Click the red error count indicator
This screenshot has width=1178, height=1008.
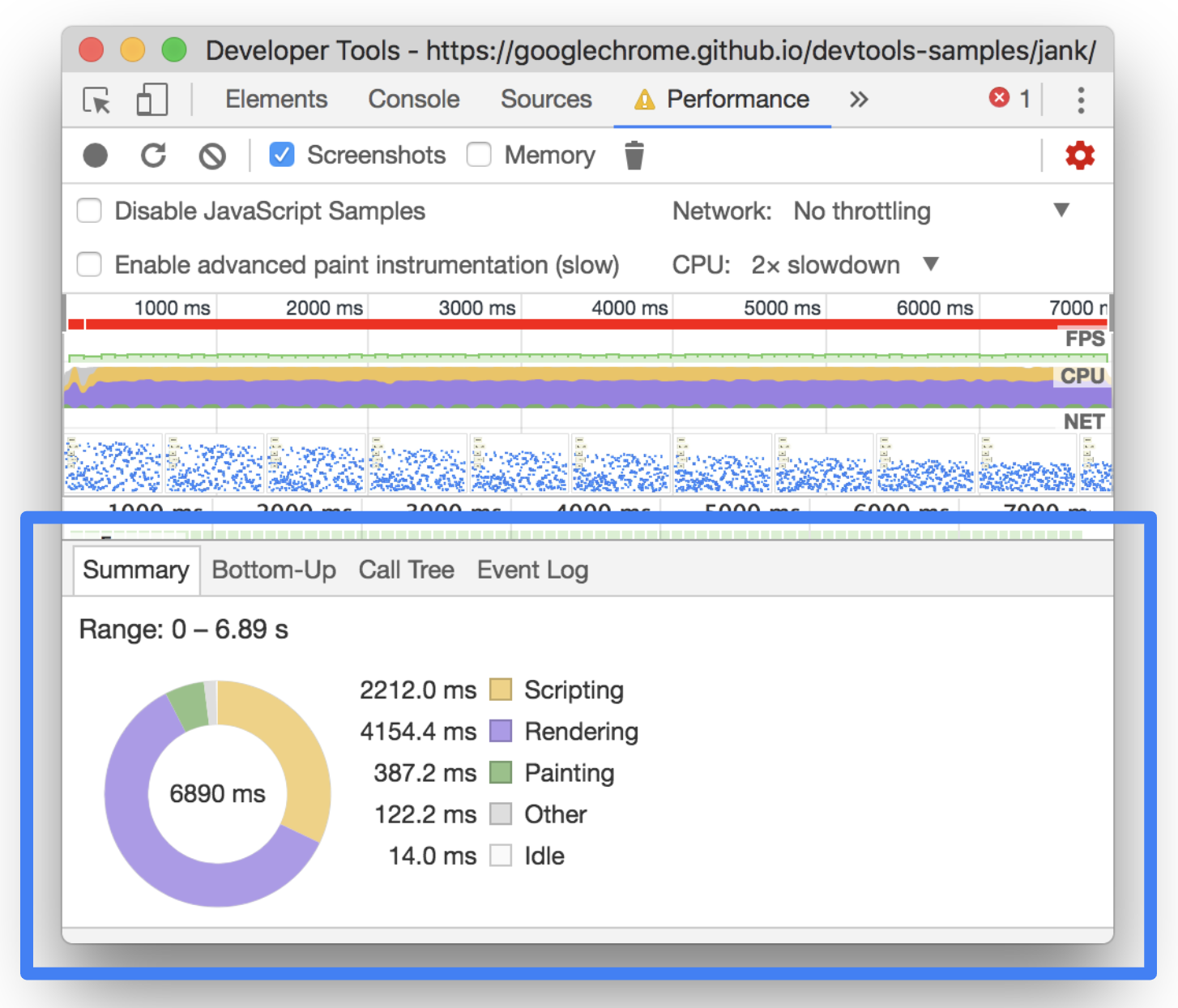pyautogui.click(x=1009, y=99)
